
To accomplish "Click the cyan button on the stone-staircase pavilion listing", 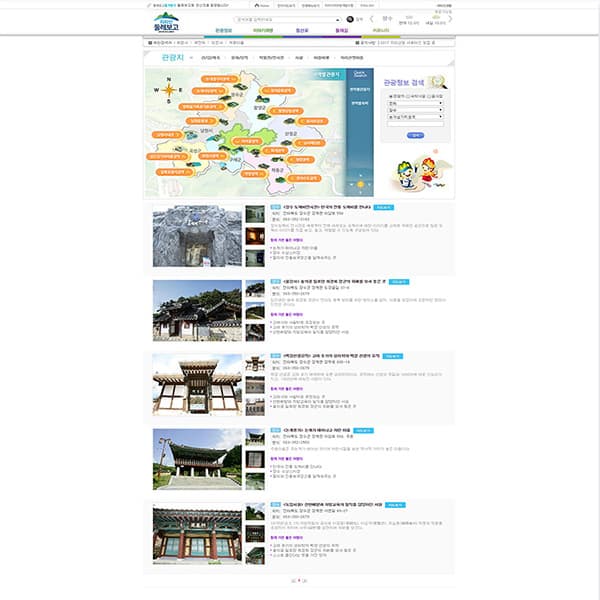I will pos(363,430).
